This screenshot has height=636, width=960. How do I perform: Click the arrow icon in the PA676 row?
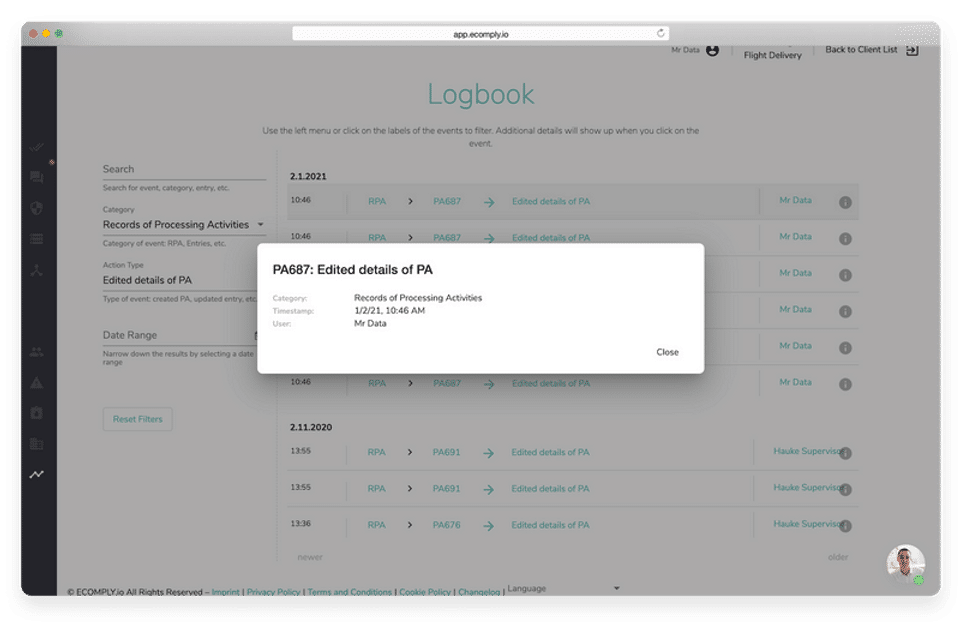coord(488,526)
